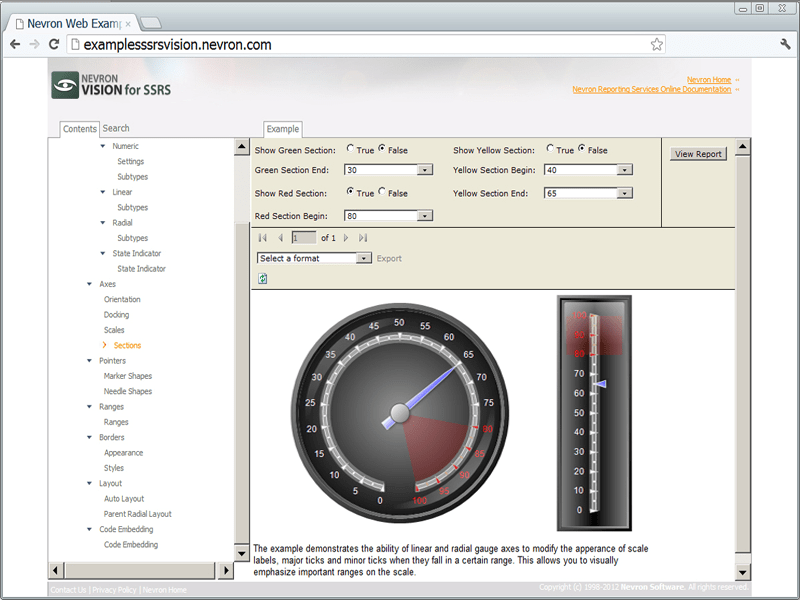Open the Nevron Home header link

709,80
